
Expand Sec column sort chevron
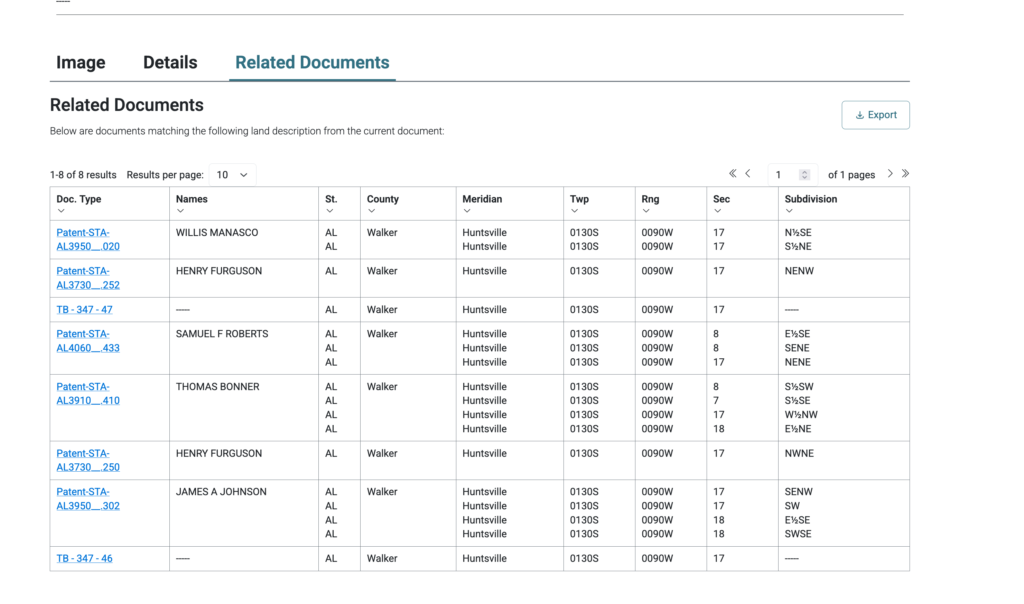click(717, 211)
